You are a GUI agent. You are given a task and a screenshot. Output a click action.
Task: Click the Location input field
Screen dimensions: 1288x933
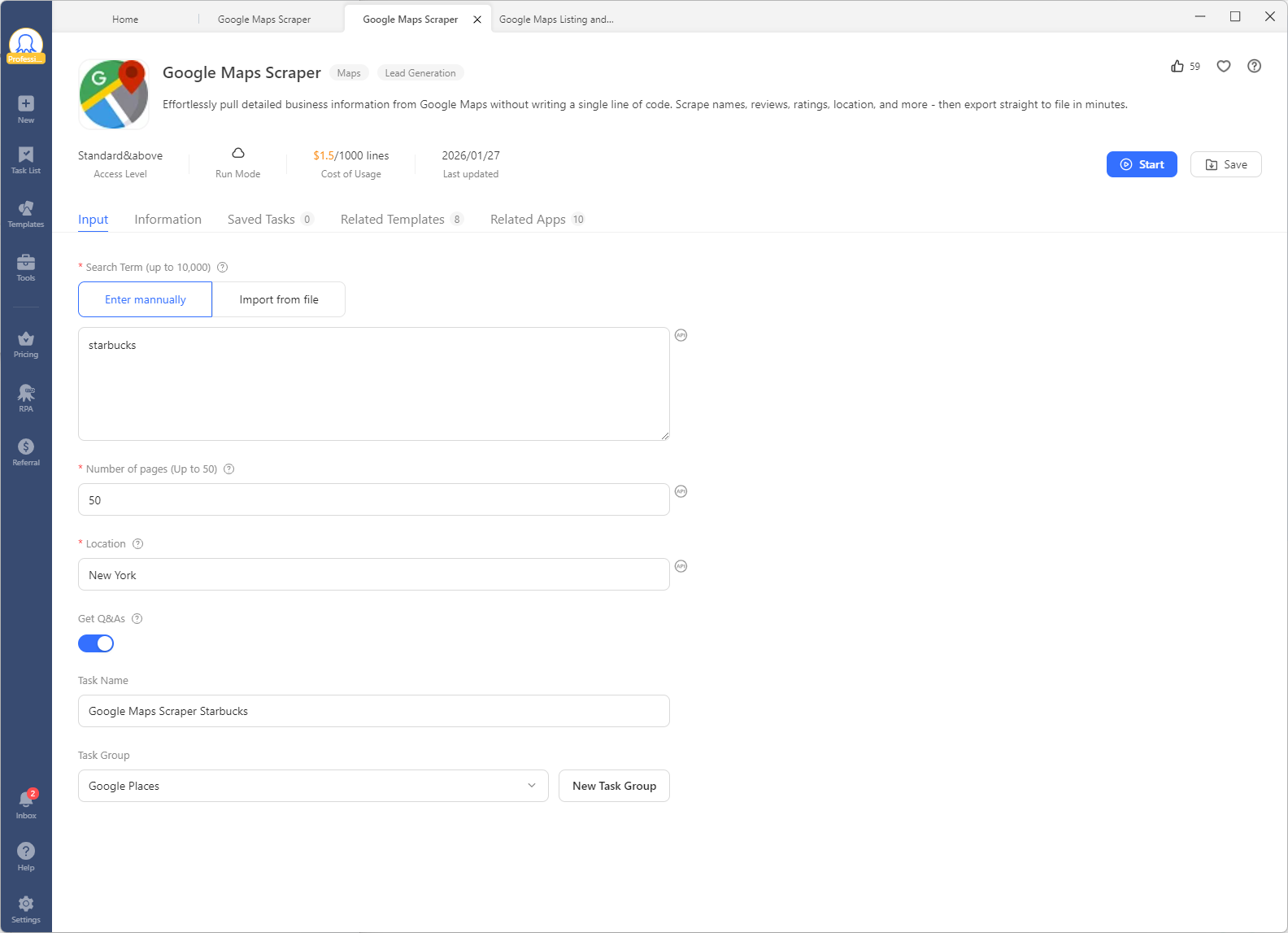tap(374, 574)
